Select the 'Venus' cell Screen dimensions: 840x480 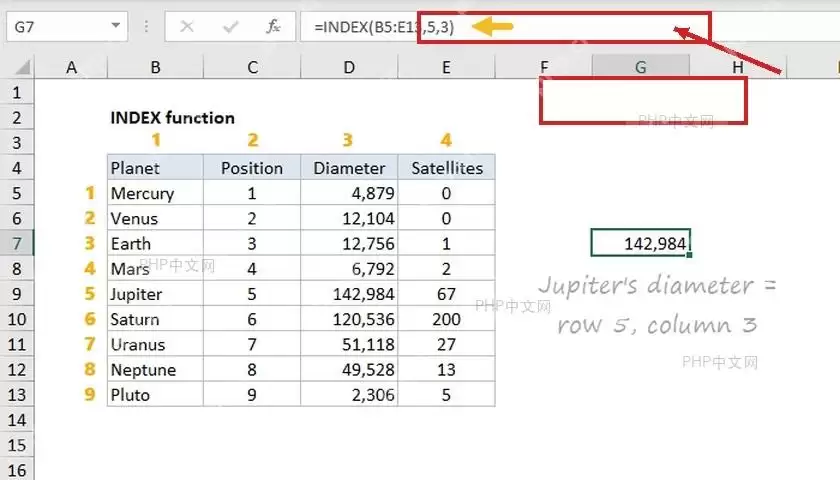point(155,219)
